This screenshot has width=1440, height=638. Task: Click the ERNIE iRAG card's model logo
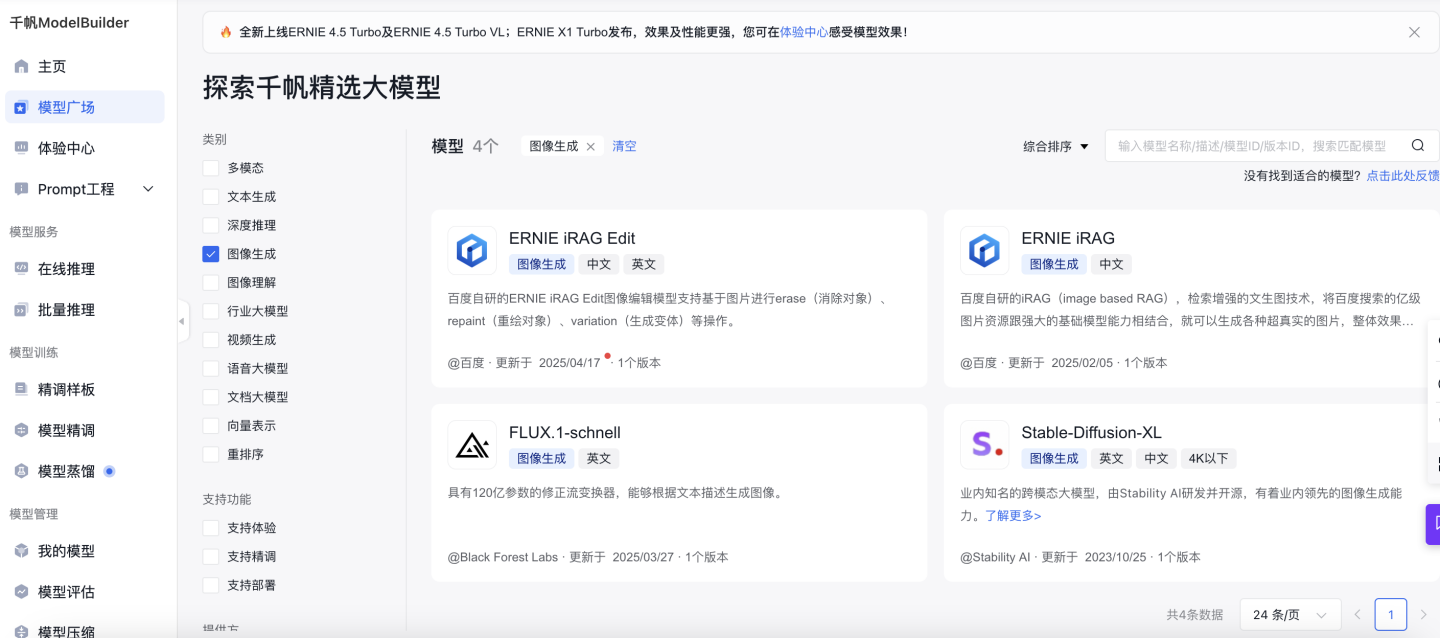pyautogui.click(x=985, y=250)
